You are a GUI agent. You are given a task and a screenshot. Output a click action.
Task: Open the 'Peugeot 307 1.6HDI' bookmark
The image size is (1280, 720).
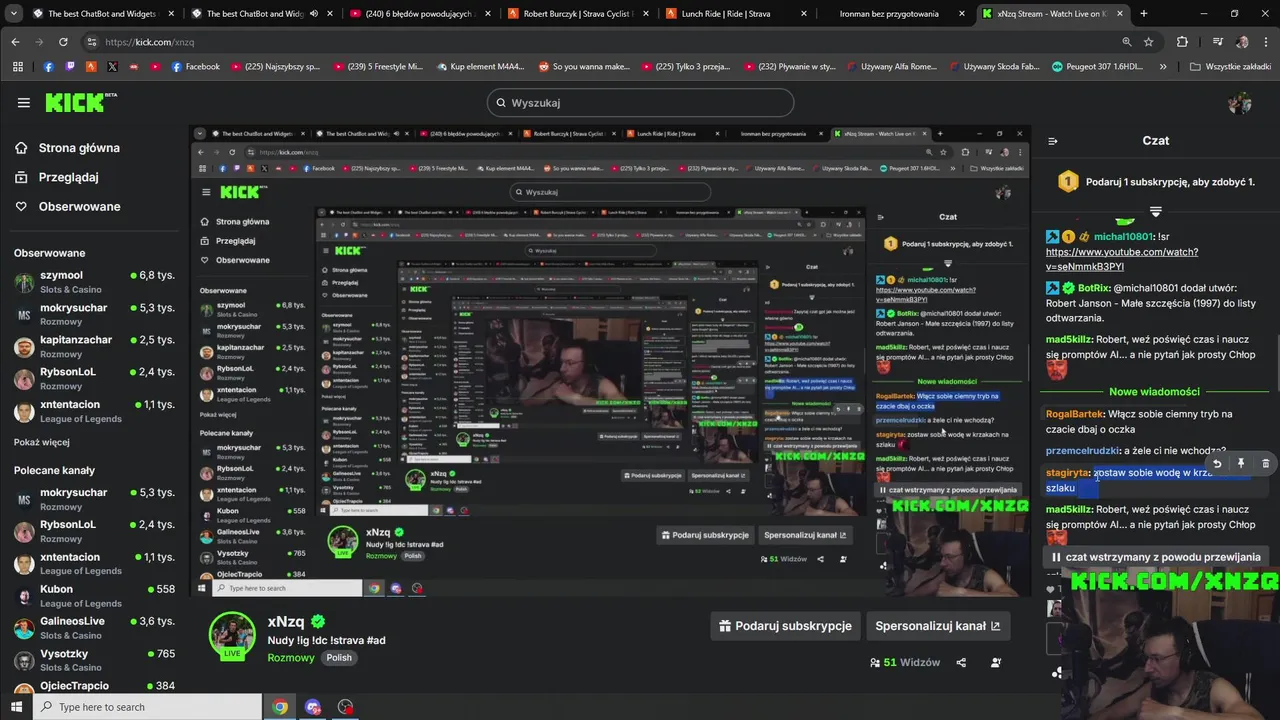pos(1097,67)
